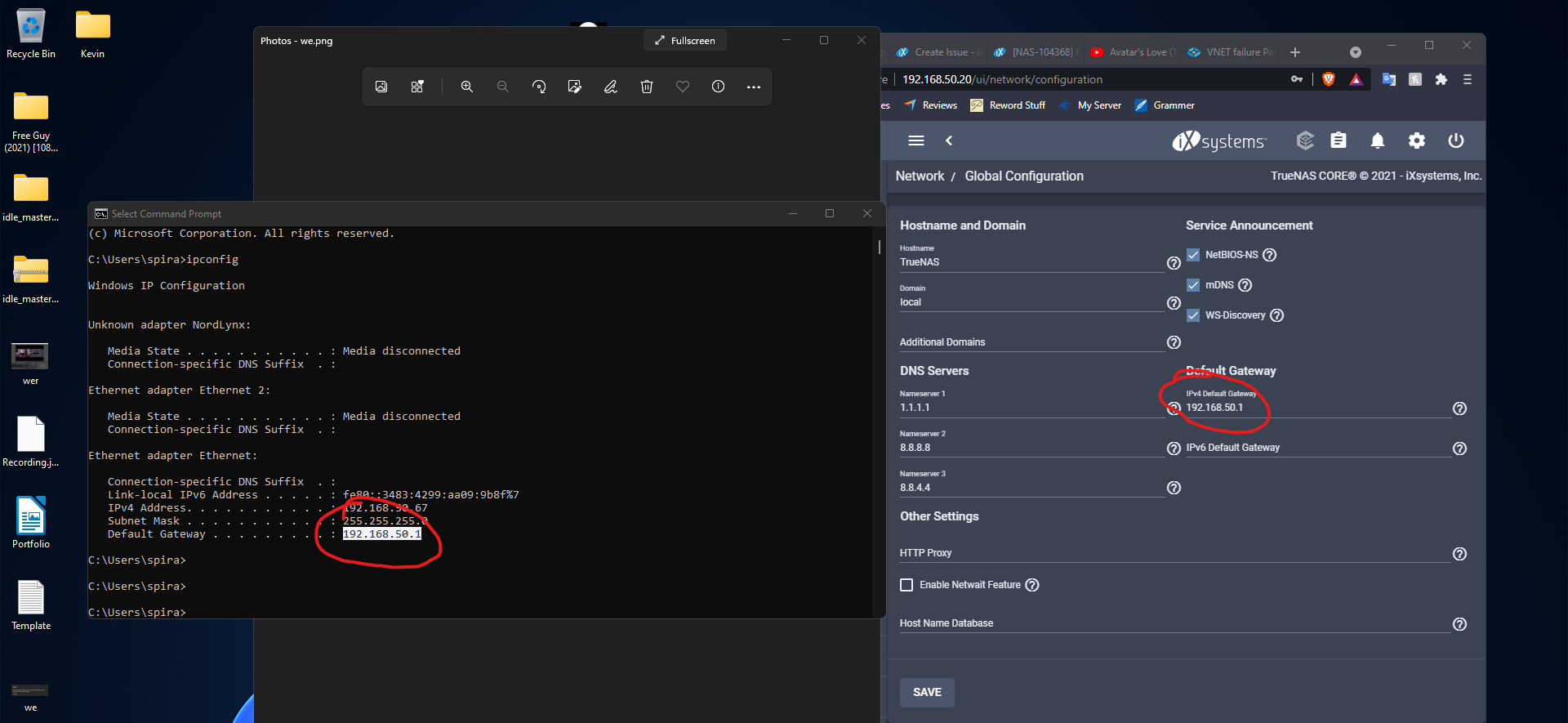The height and width of the screenshot is (723, 1568).
Task: Toggle the WS-Discovery checkbox
Action: coord(1193,315)
